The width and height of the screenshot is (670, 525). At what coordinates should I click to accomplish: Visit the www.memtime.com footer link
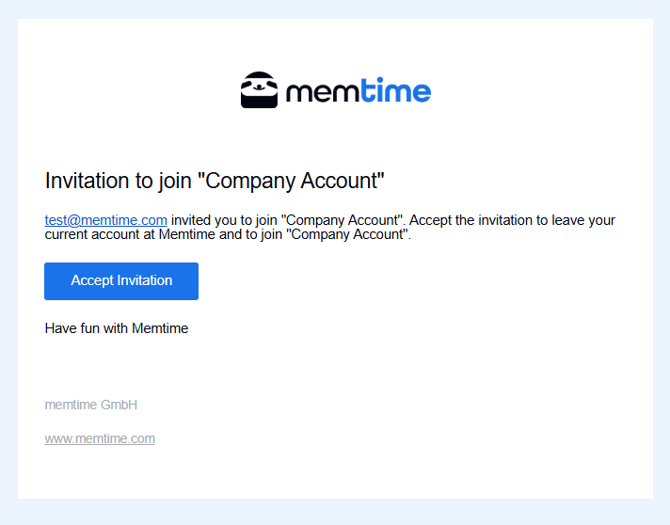pos(100,438)
